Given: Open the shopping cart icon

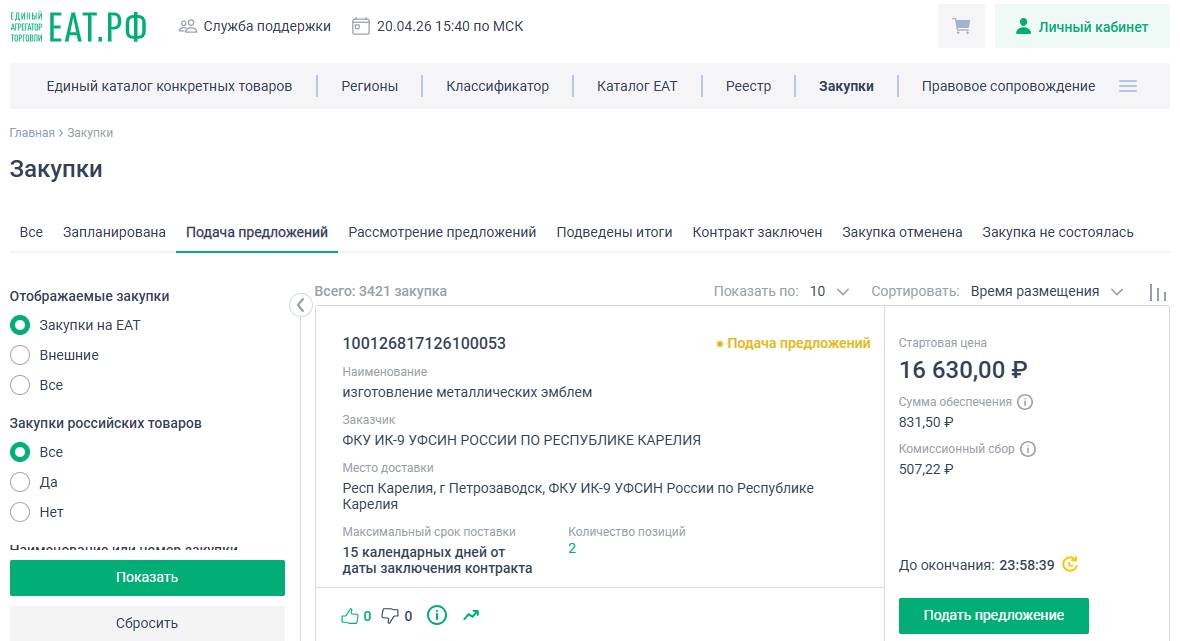Looking at the screenshot, I should (x=961, y=26).
